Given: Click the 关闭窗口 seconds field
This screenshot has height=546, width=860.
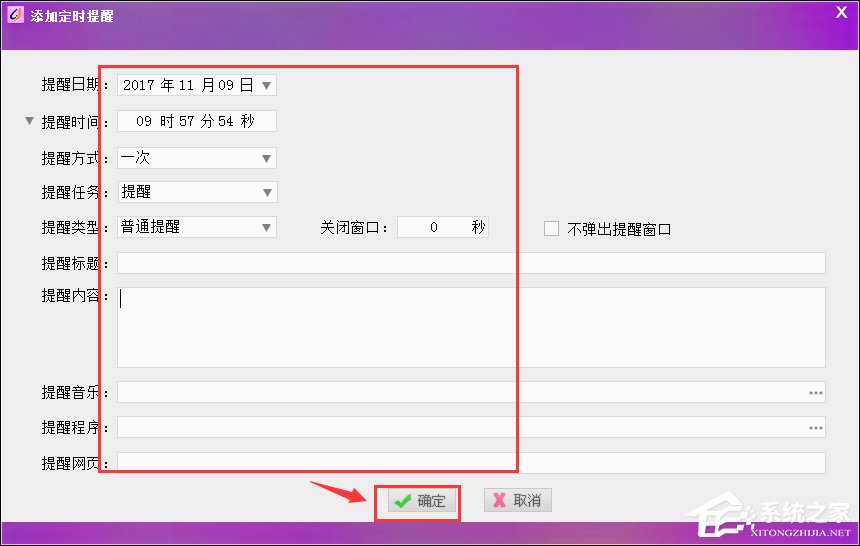Looking at the screenshot, I should 443,227.
